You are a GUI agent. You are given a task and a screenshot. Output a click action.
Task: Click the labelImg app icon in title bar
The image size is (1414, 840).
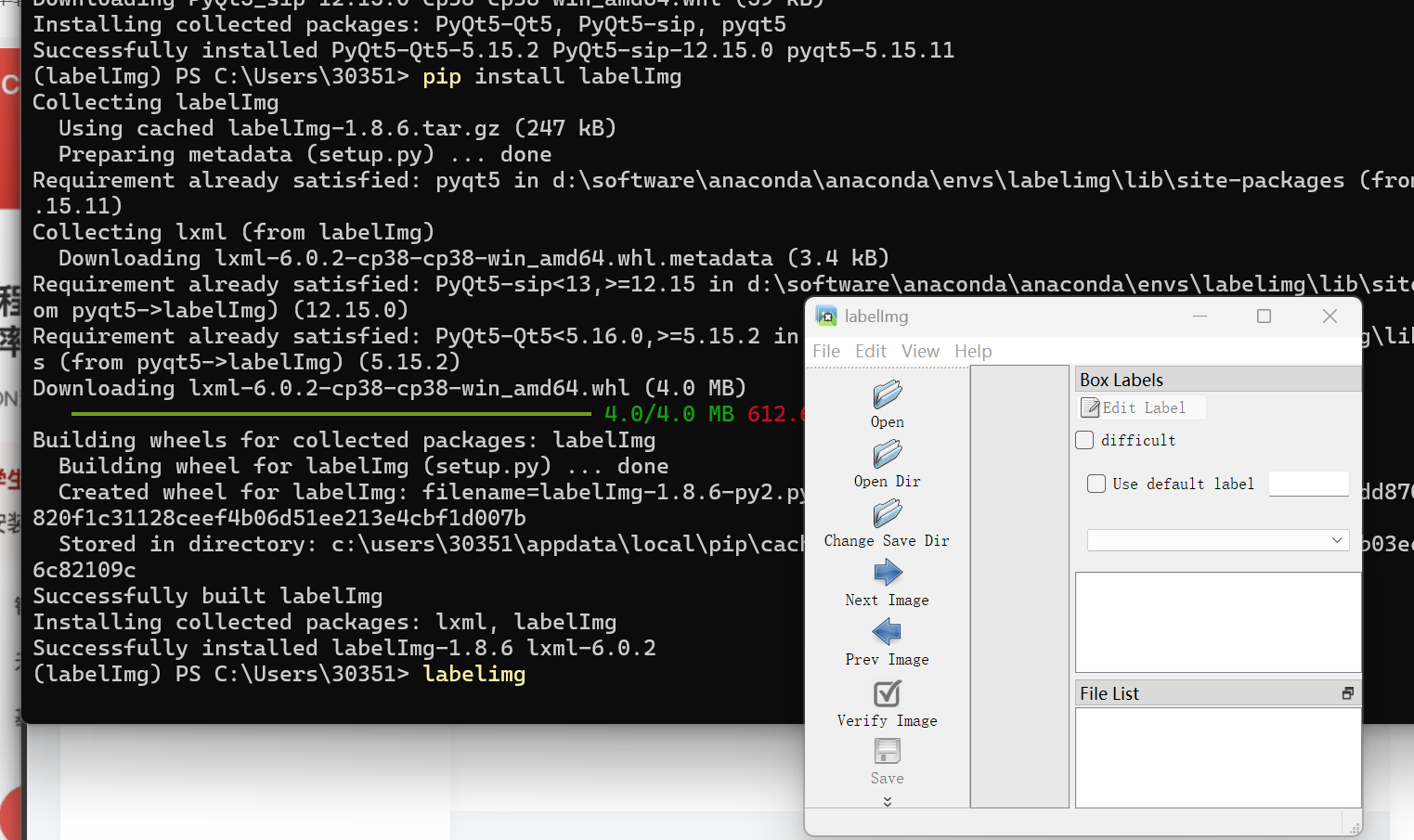[825, 317]
